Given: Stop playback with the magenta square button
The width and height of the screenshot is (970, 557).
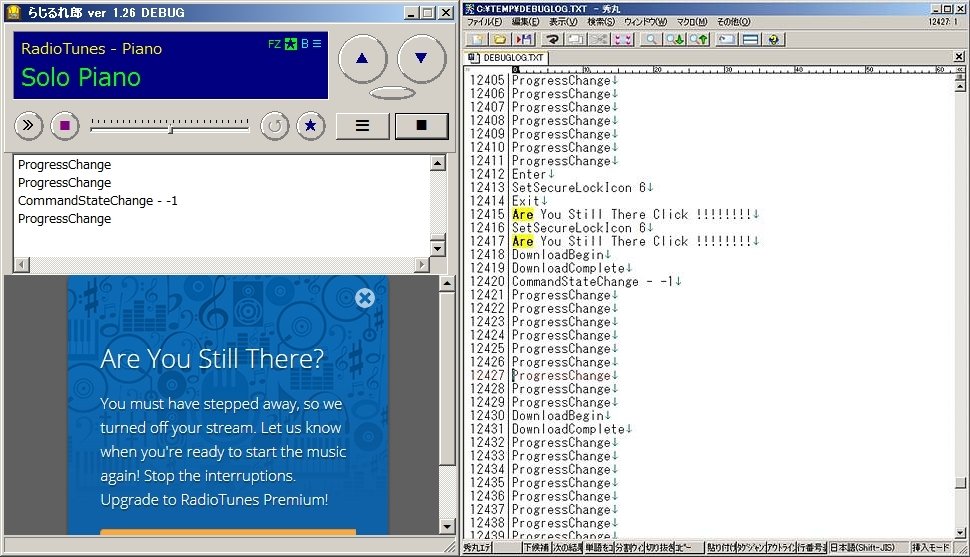Looking at the screenshot, I should (x=65, y=126).
